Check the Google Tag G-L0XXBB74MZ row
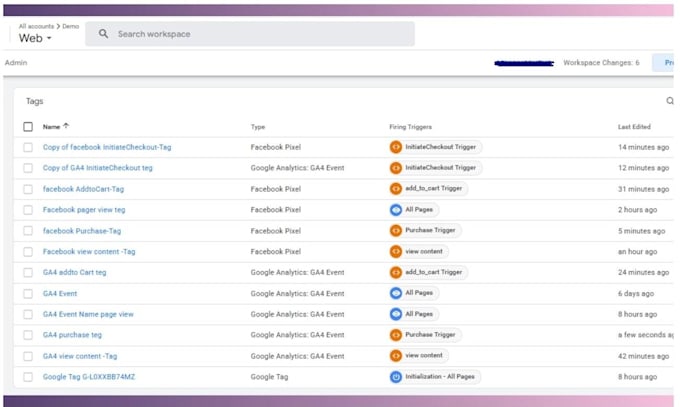This screenshot has width=680, height=407. [x=28, y=377]
